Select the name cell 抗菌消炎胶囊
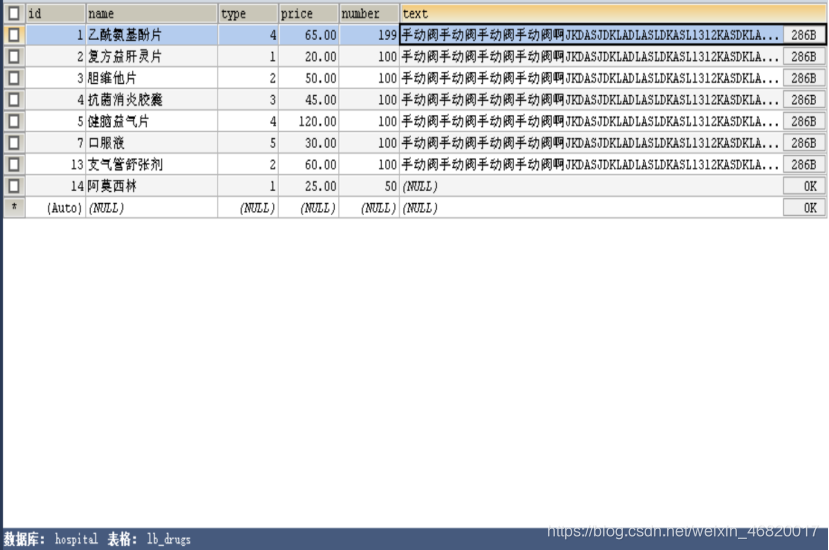 (x=151, y=99)
